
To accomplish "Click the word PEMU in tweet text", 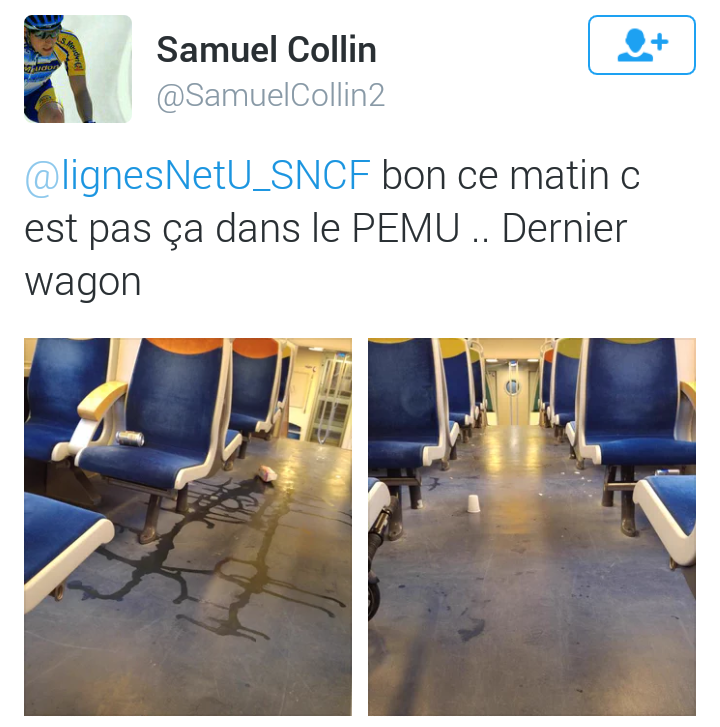I will tap(406, 228).
